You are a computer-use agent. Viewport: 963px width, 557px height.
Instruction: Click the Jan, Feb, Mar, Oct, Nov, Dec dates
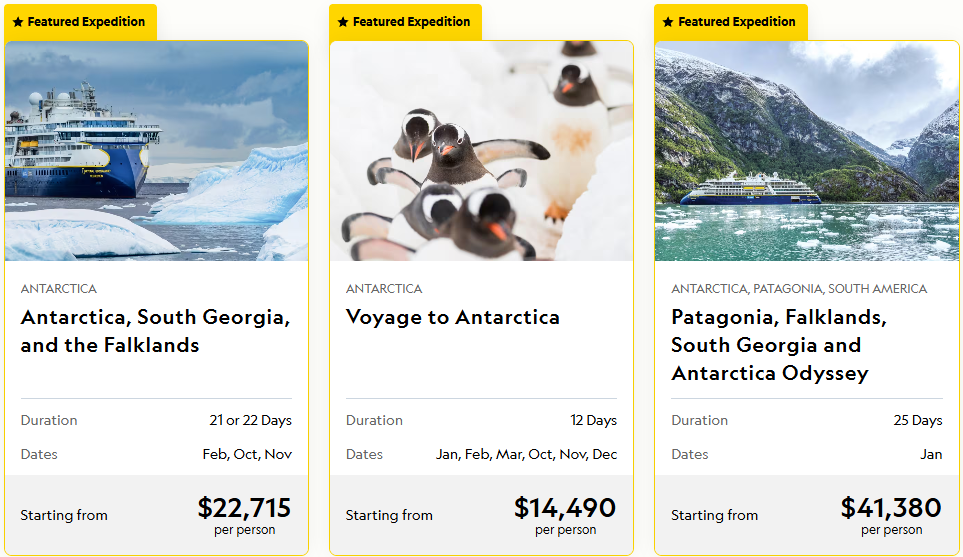(526, 454)
